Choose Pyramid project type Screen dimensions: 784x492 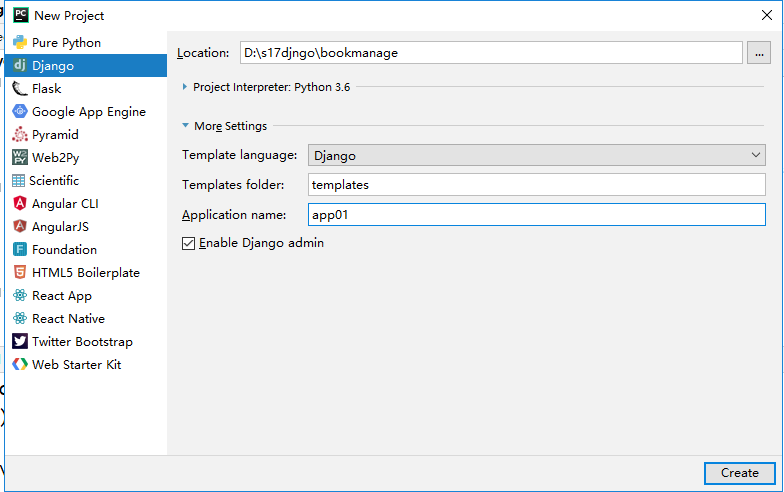pos(86,134)
